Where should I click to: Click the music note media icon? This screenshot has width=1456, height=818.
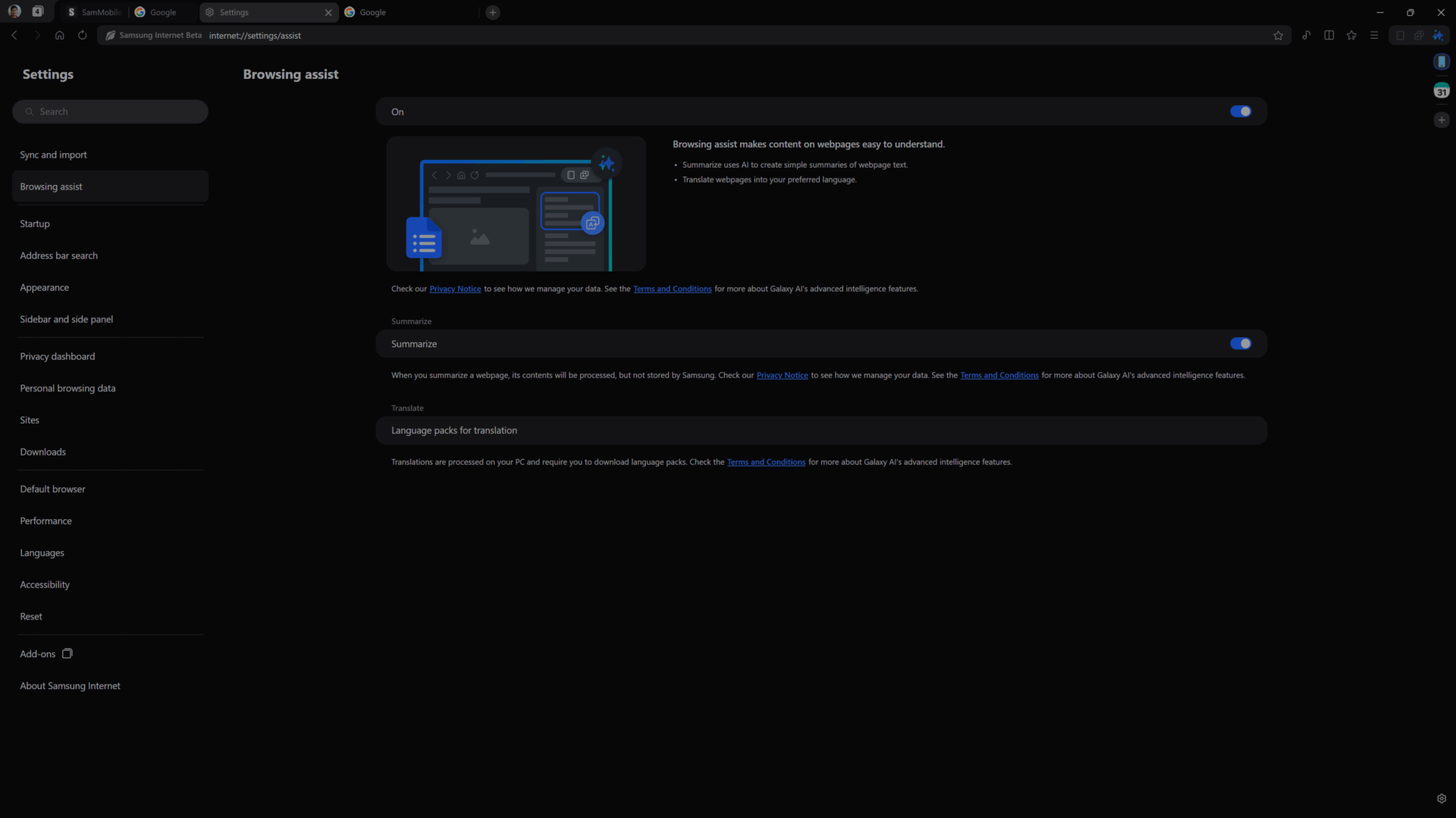(x=1306, y=35)
